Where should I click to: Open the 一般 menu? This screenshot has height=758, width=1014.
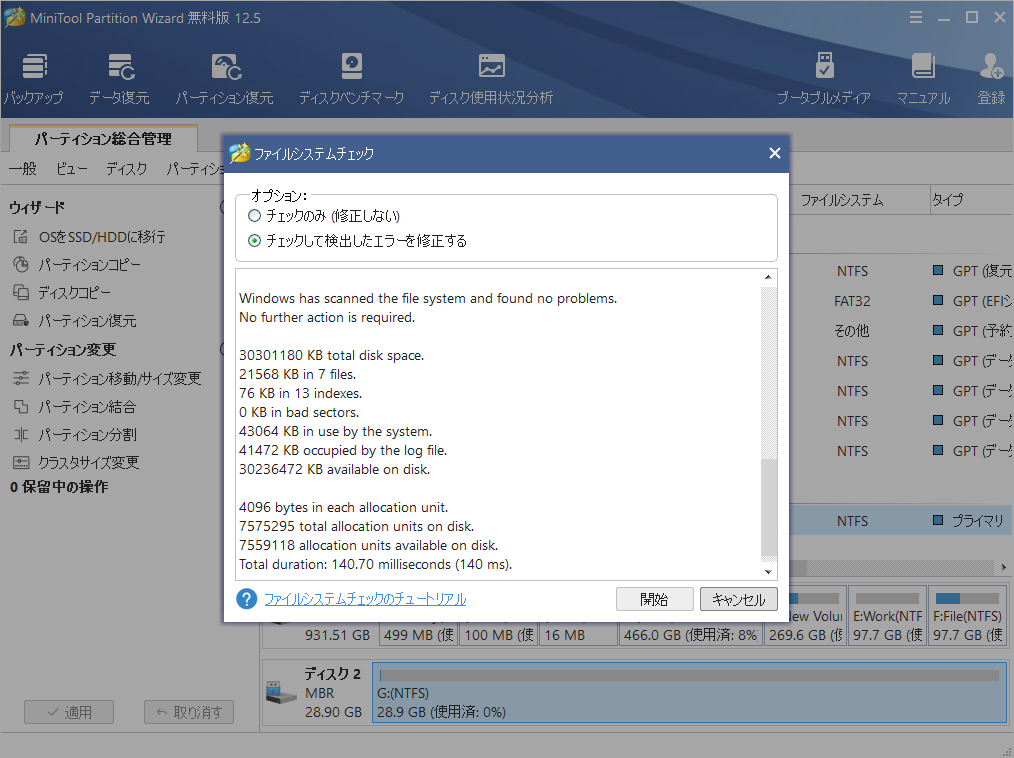point(23,169)
